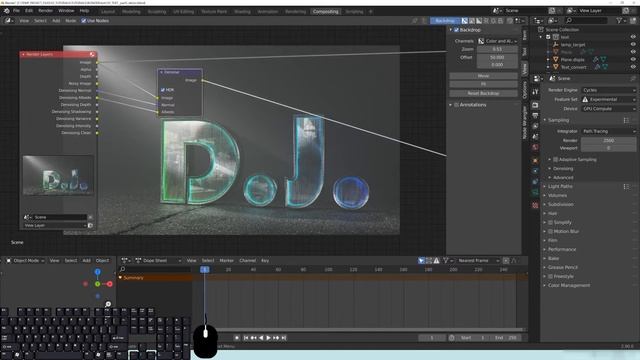This screenshot has width=640, height=360.
Task: Click the render button on Render Layers node
Action: pos(90,225)
